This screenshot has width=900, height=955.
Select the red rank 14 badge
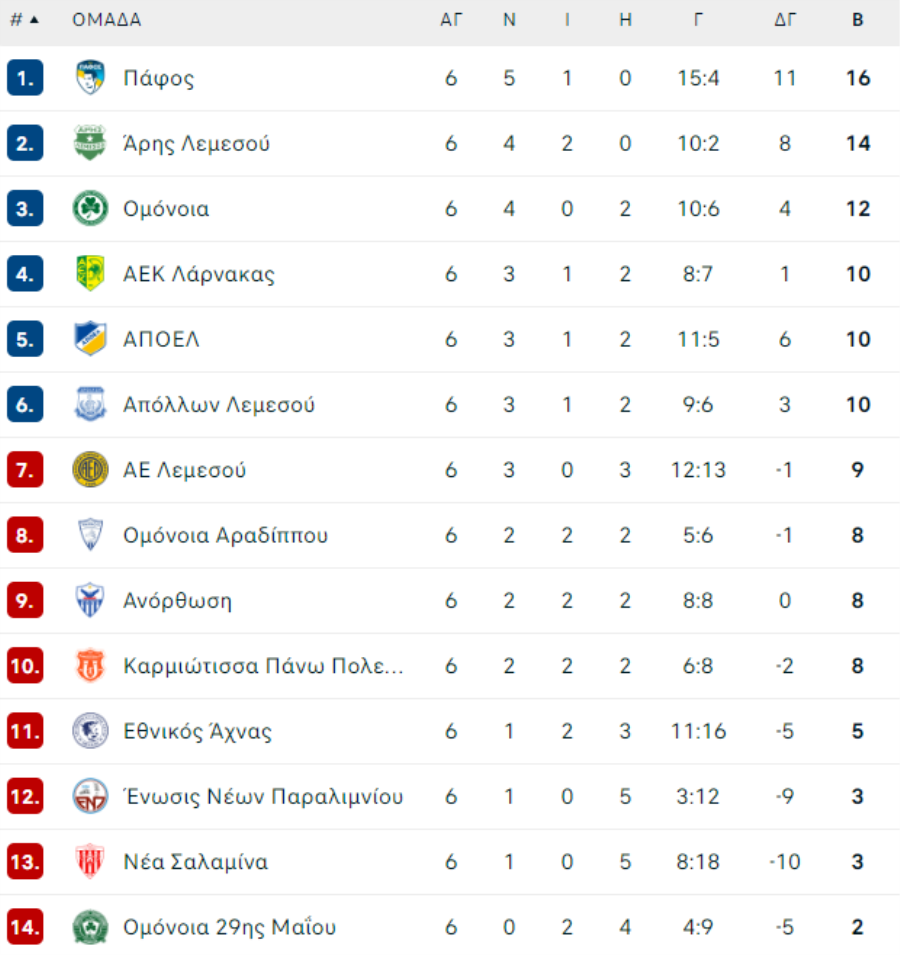25,926
